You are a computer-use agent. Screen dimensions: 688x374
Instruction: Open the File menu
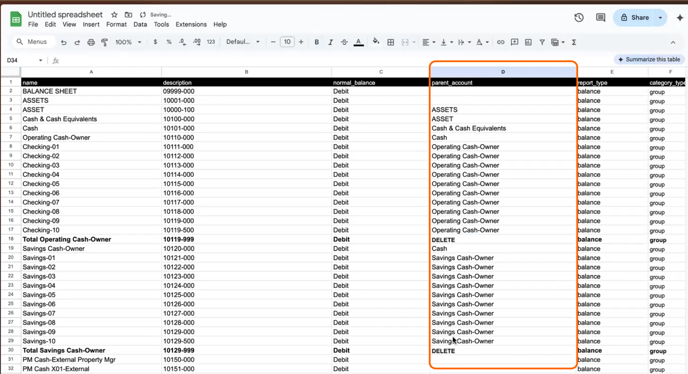(33, 25)
